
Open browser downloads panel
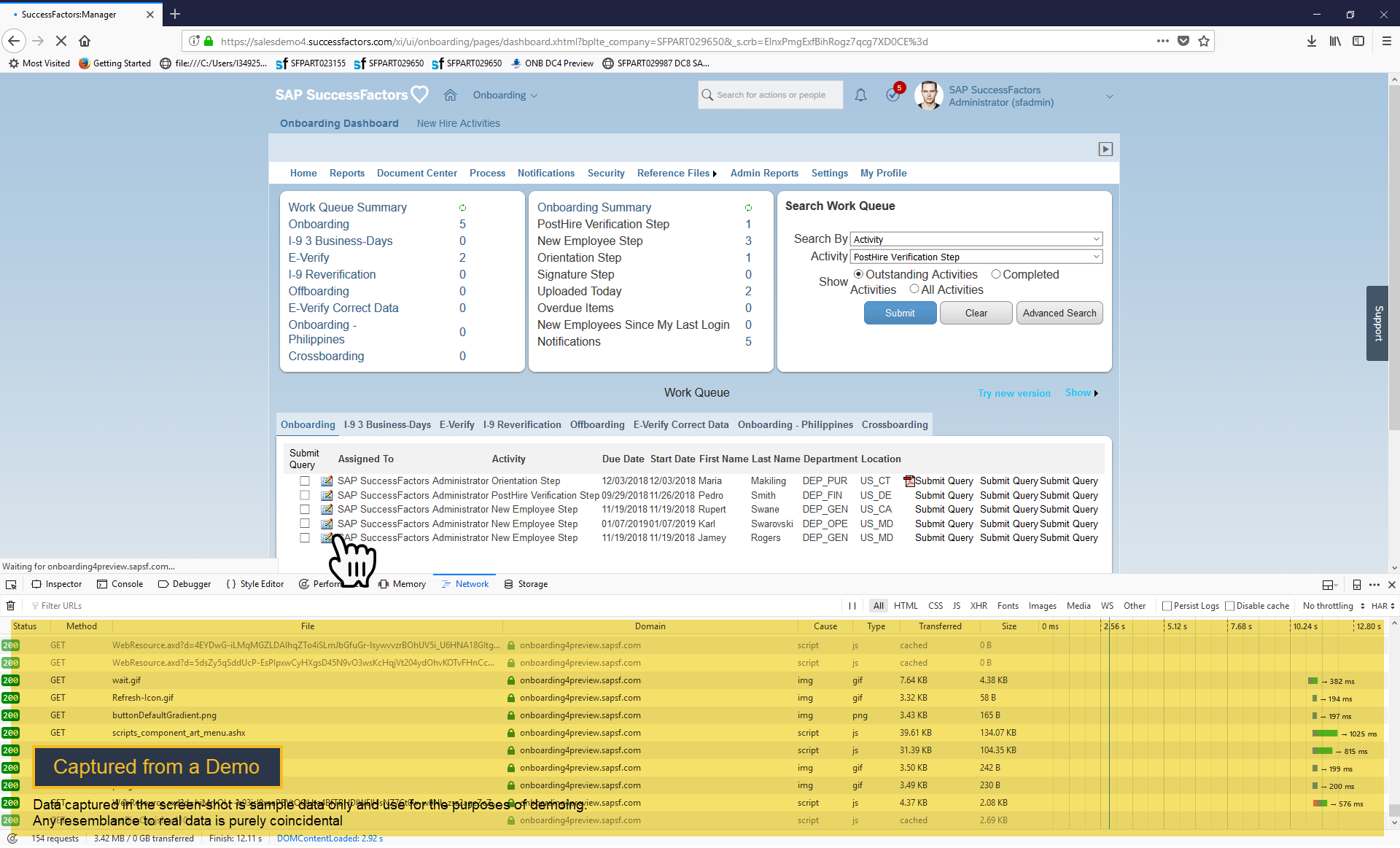(1312, 42)
